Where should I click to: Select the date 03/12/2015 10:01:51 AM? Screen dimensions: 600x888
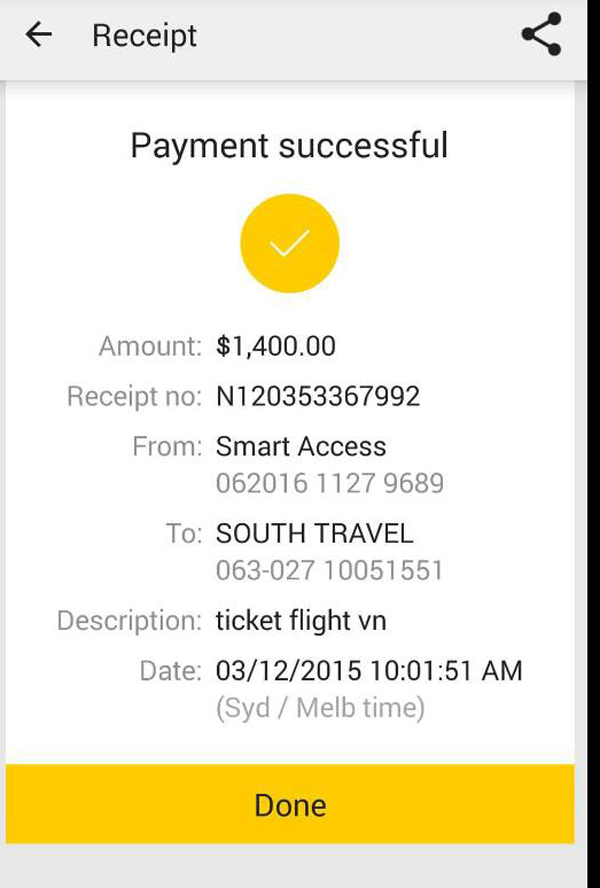click(369, 671)
